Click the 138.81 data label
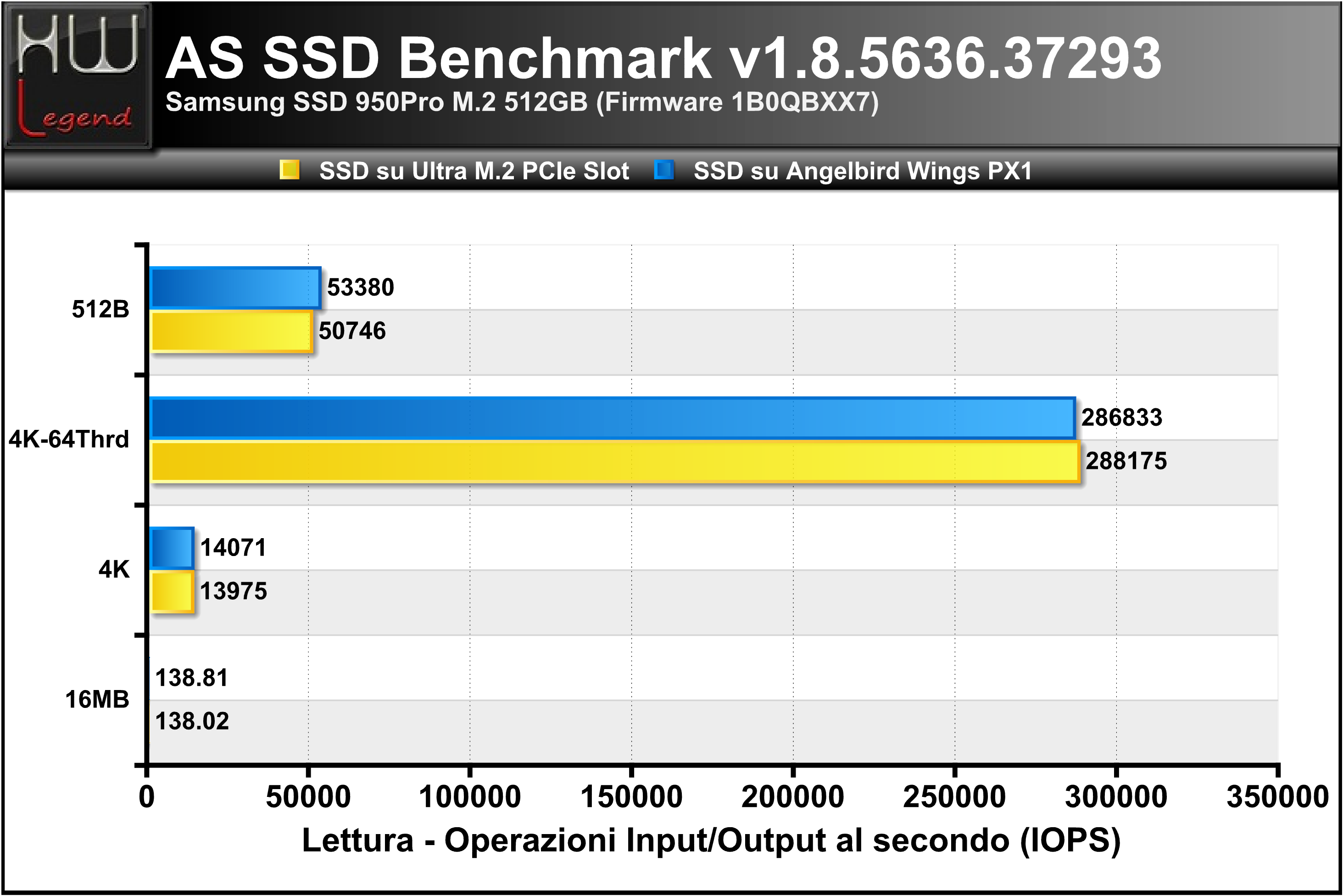1343x896 pixels. pos(191,678)
